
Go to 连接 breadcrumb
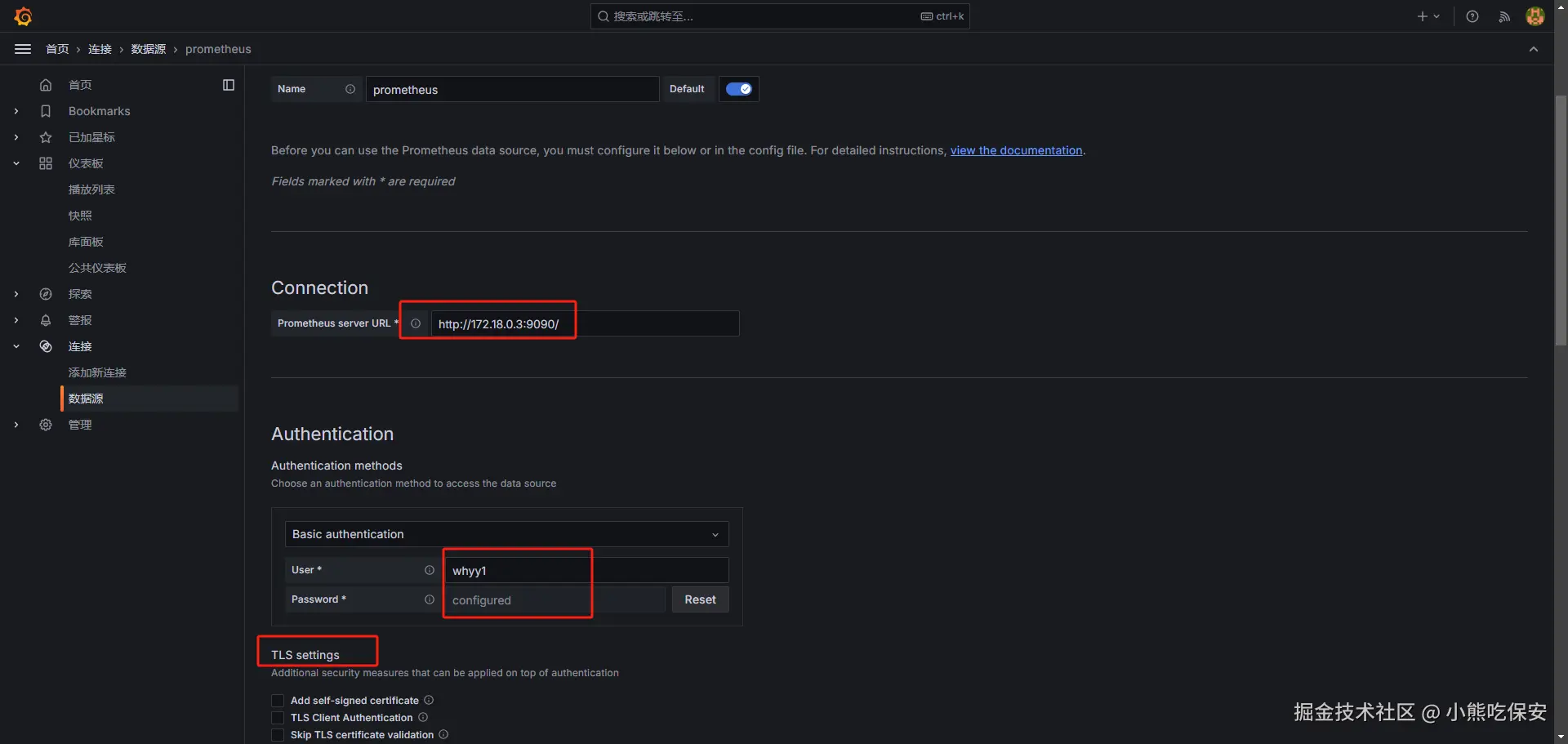pyautogui.click(x=100, y=49)
